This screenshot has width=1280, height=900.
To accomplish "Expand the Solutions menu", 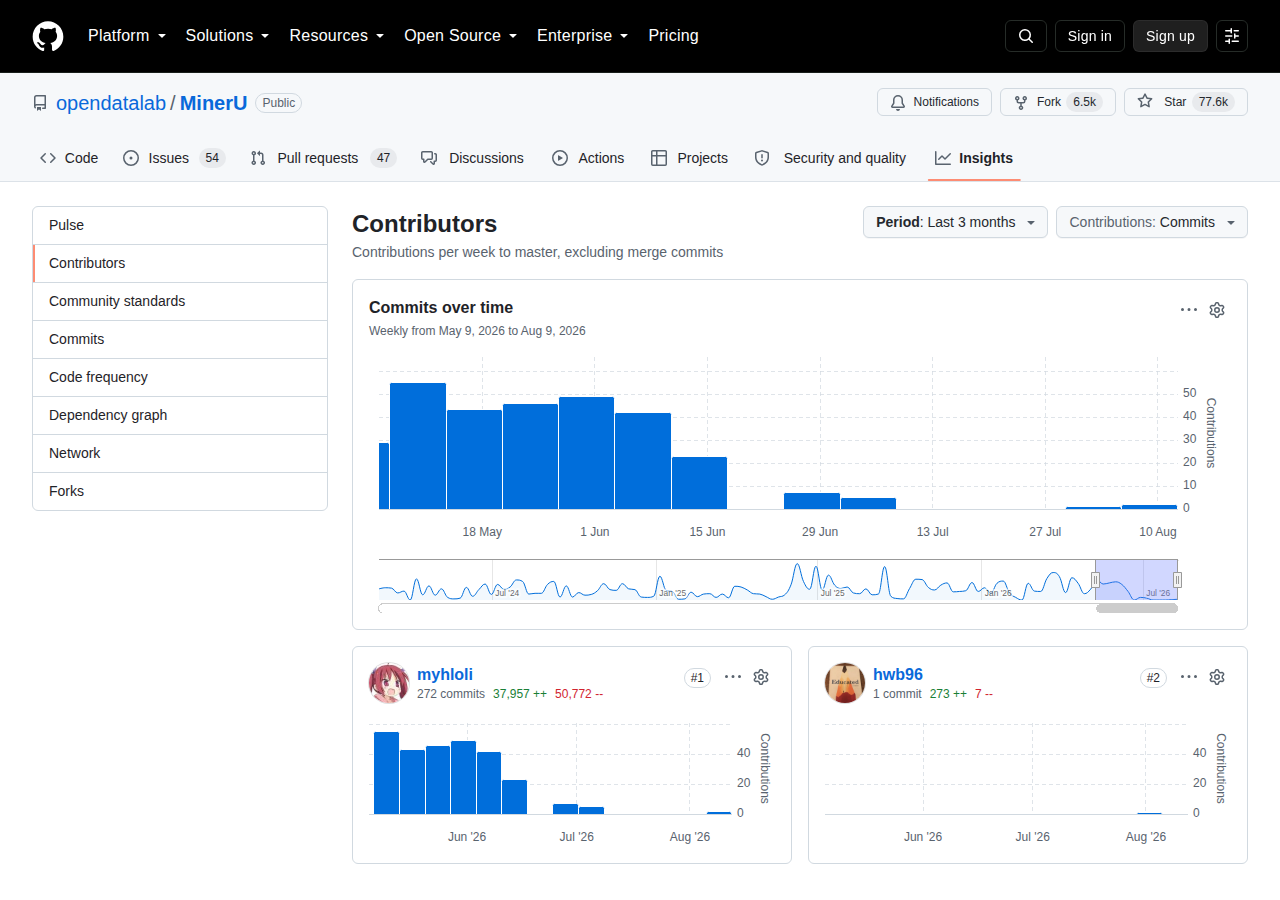I will click(227, 36).
